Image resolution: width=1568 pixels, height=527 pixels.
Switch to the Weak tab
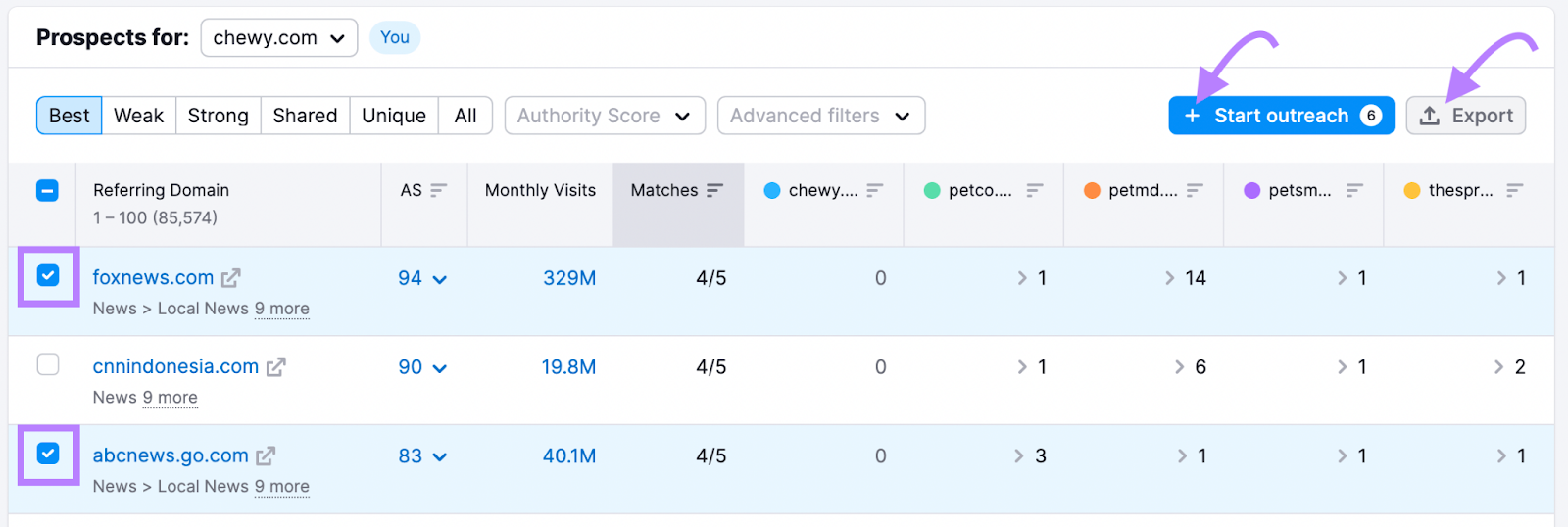point(138,116)
